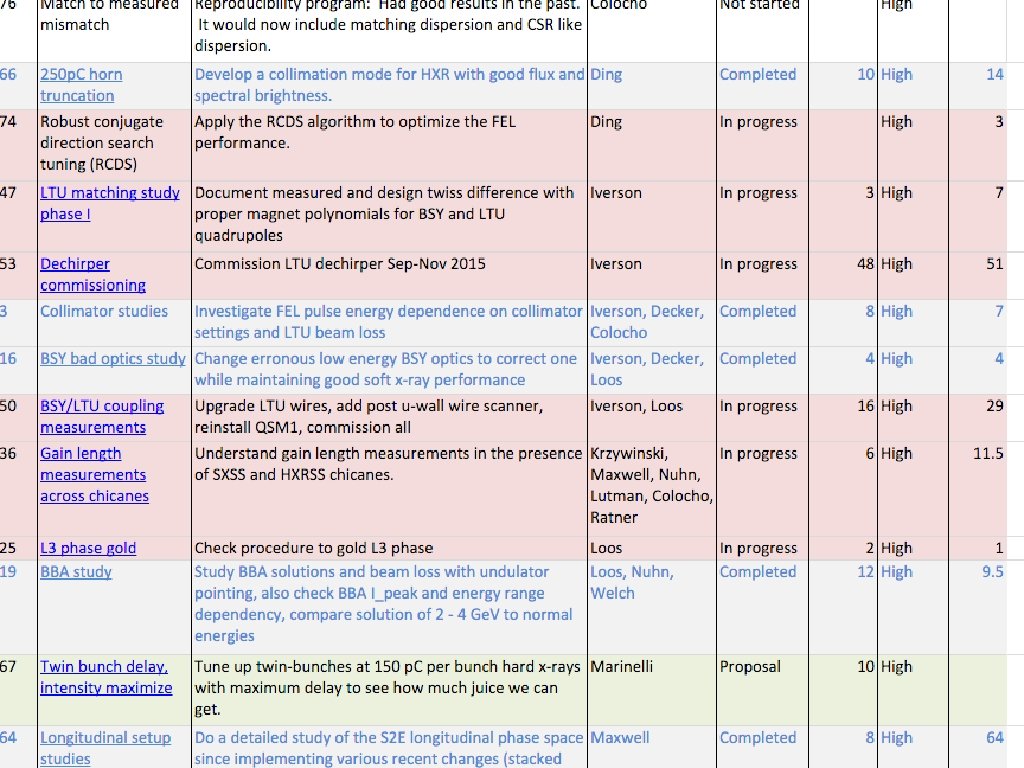Select the 'Match to measured mismatch' cell

114,31
